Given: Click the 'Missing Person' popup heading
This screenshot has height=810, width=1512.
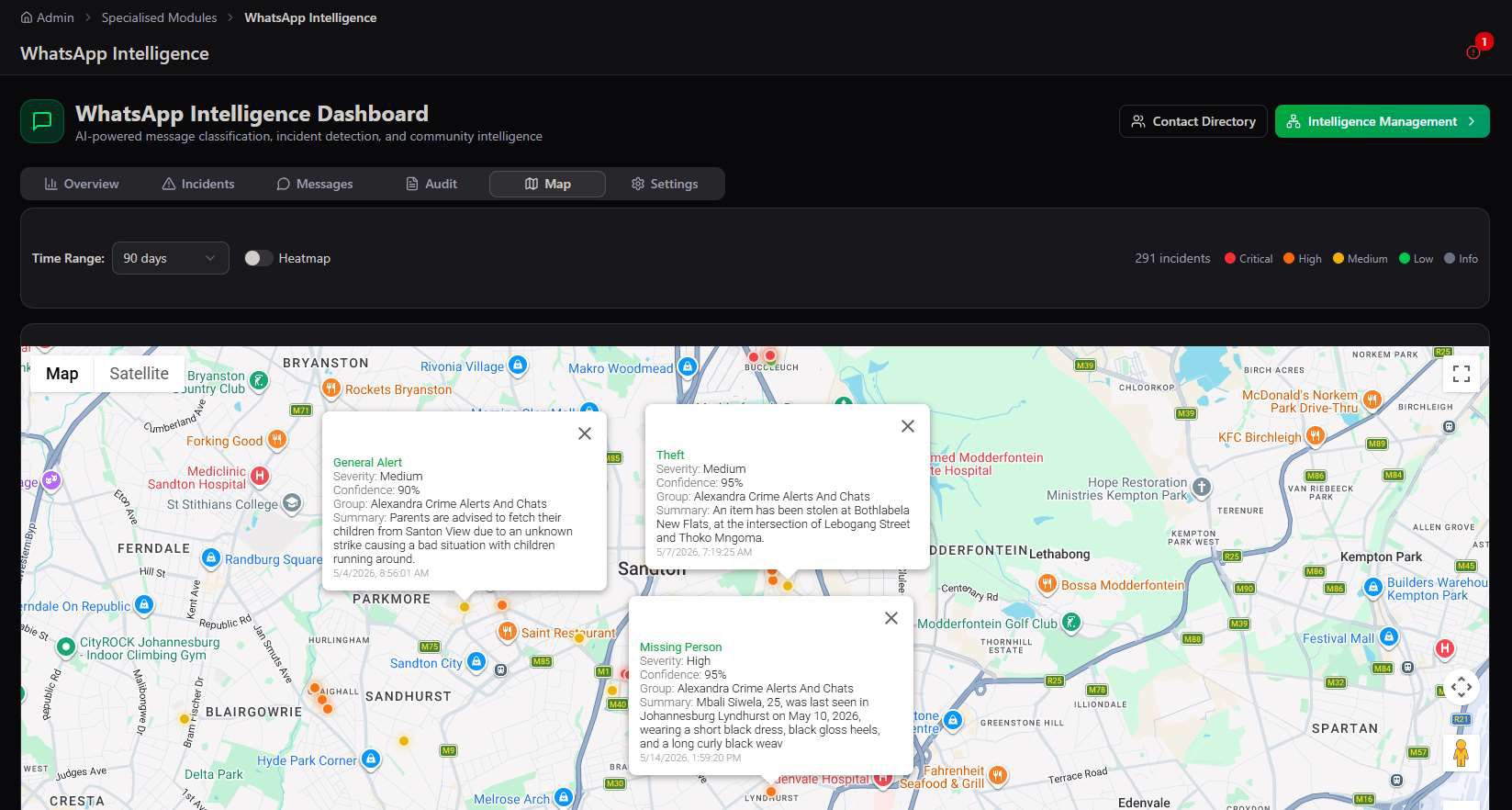Looking at the screenshot, I should pyautogui.click(x=680, y=647).
